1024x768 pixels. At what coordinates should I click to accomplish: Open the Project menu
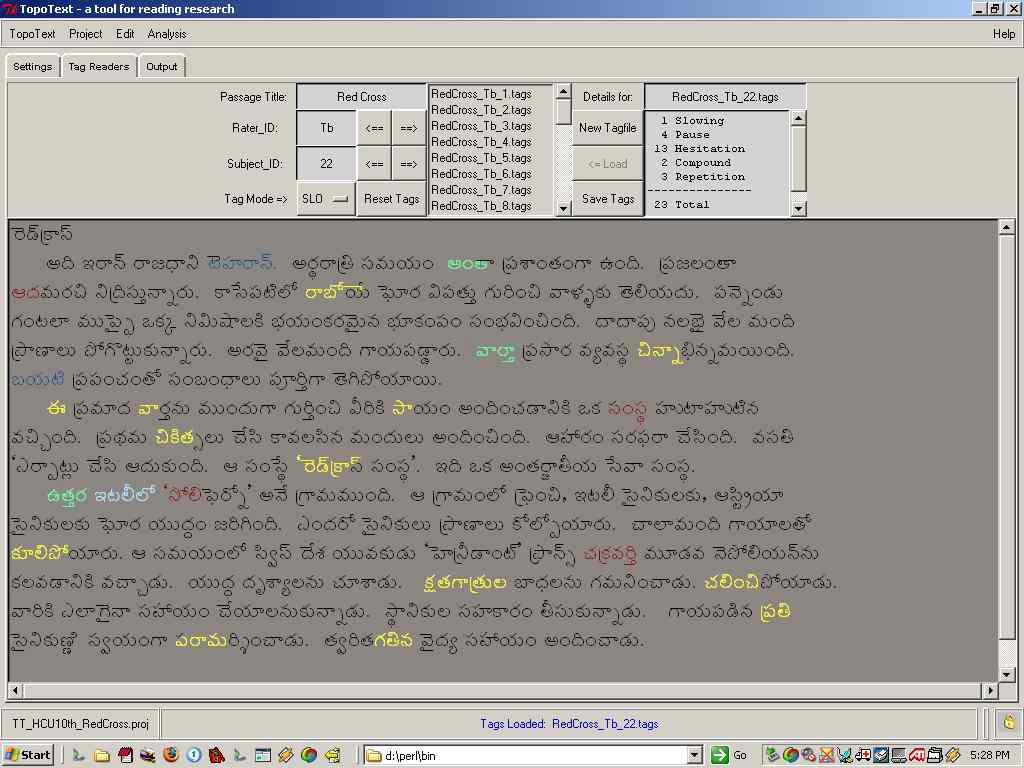pyautogui.click(x=86, y=34)
